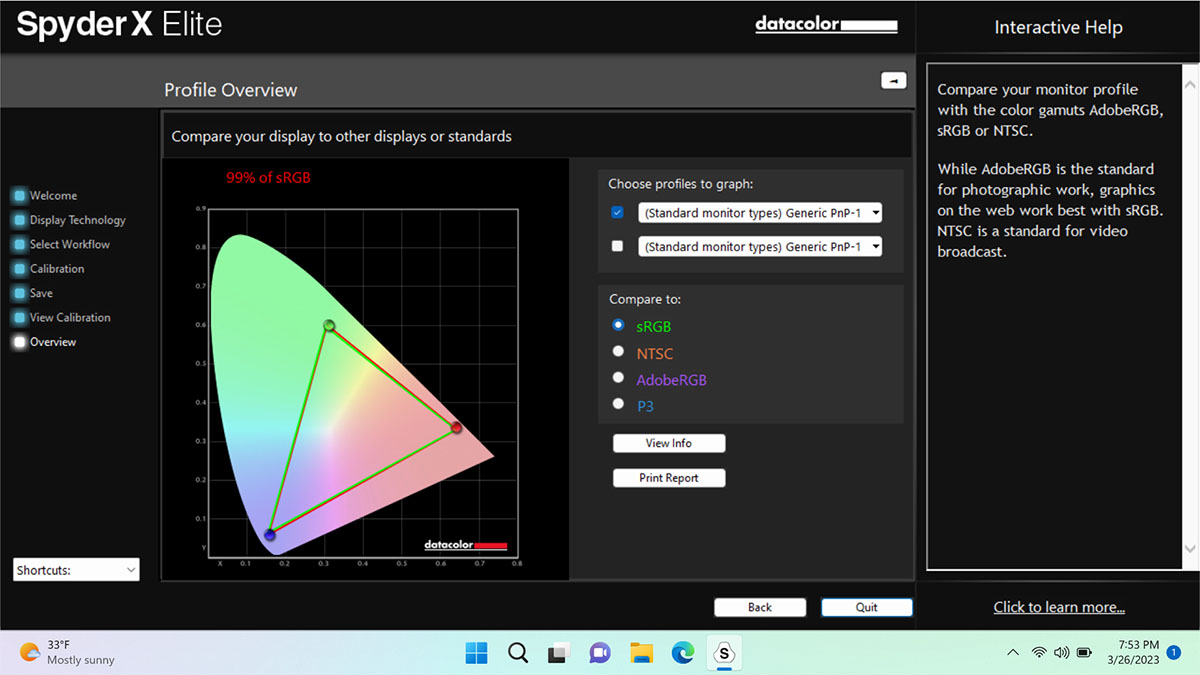Click the battery status icon

(x=1085, y=653)
